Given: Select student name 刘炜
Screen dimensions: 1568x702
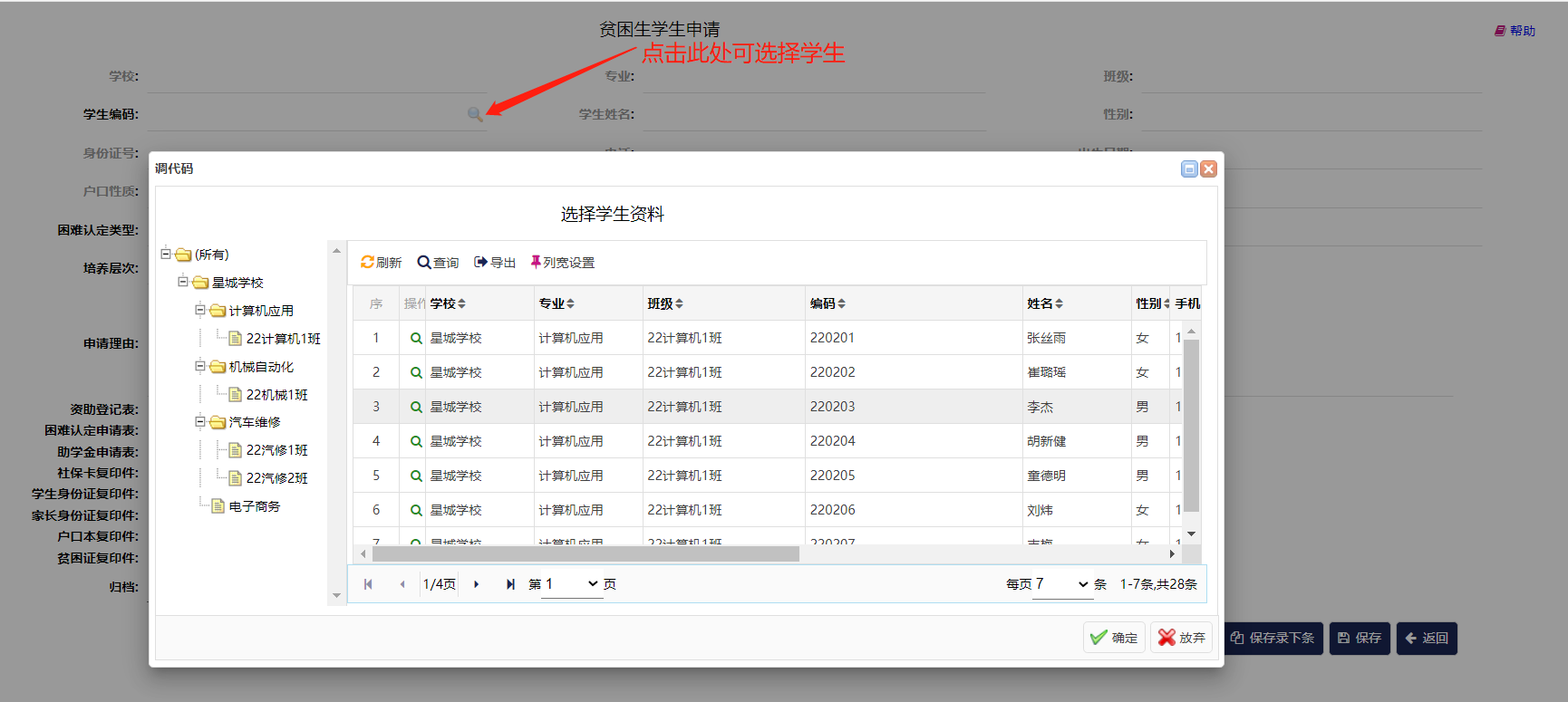Looking at the screenshot, I should (1040, 510).
